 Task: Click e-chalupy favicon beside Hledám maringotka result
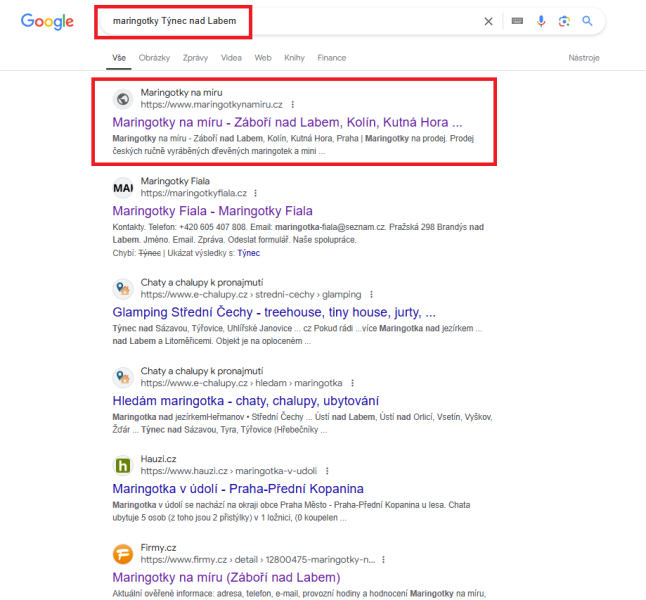pos(123,377)
